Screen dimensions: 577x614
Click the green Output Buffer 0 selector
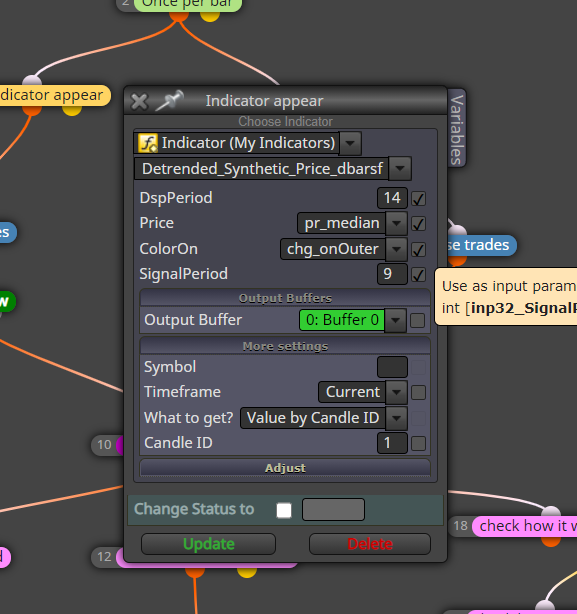pyautogui.click(x=342, y=320)
